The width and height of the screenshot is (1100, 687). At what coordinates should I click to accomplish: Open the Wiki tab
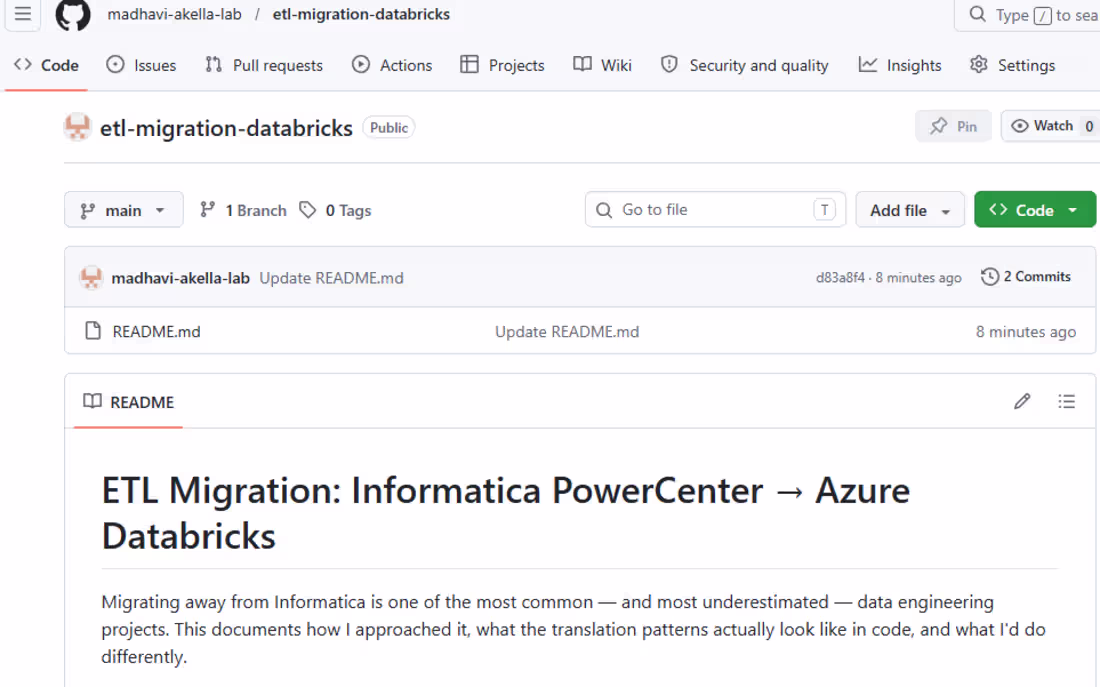pyautogui.click(x=603, y=65)
